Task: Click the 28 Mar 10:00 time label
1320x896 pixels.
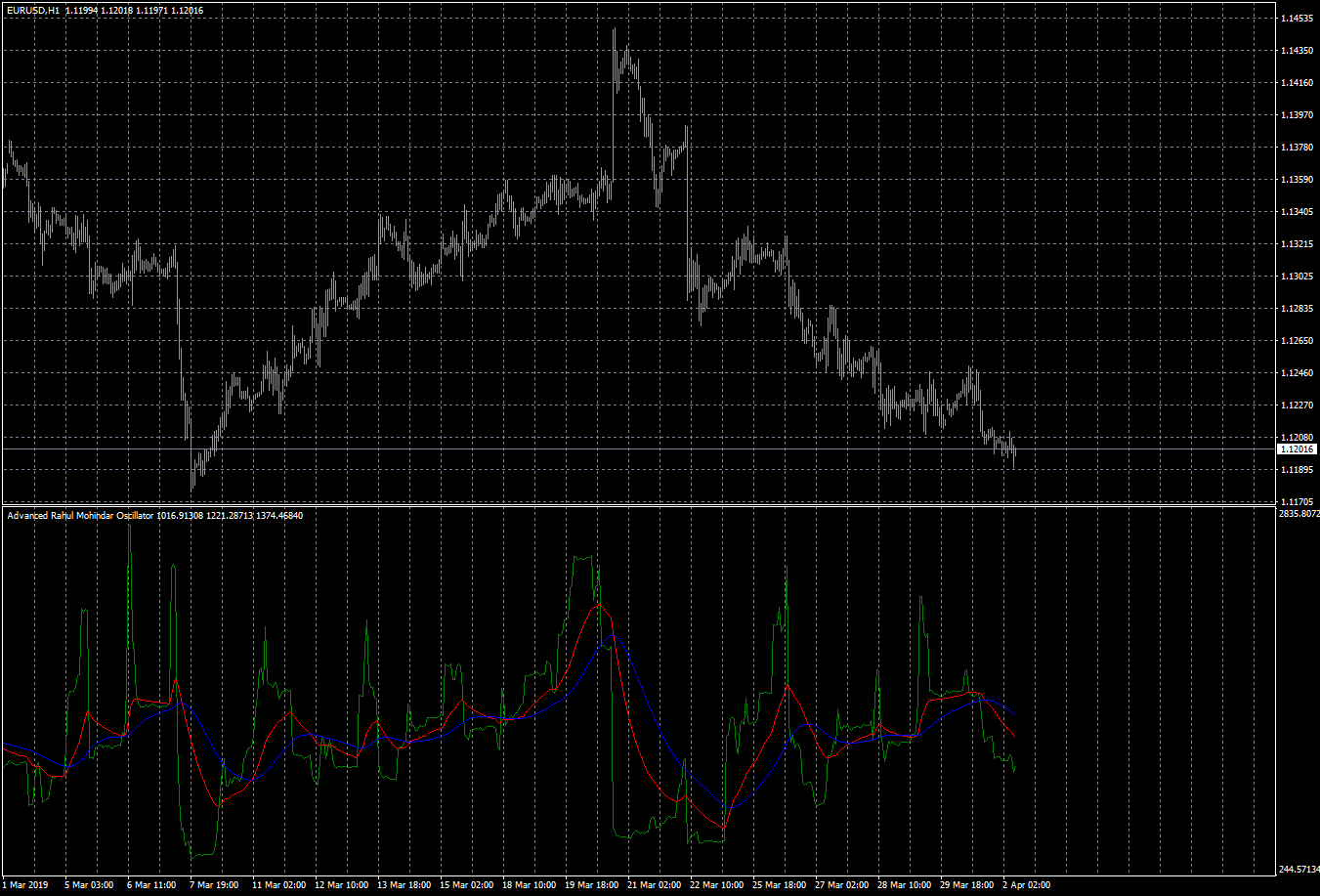Action: [905, 885]
